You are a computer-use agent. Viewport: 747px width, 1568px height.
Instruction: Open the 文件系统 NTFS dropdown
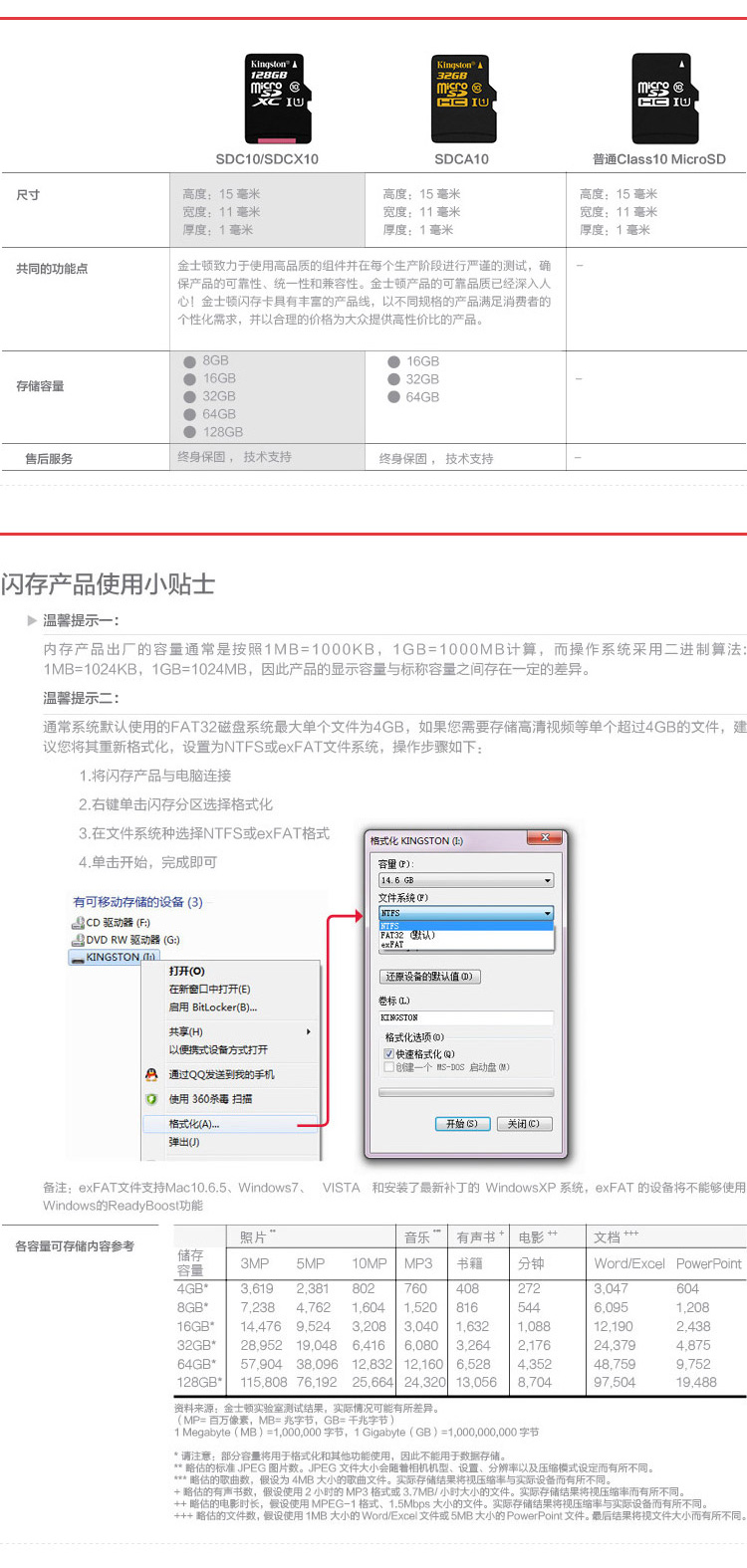pyautogui.click(x=465, y=913)
